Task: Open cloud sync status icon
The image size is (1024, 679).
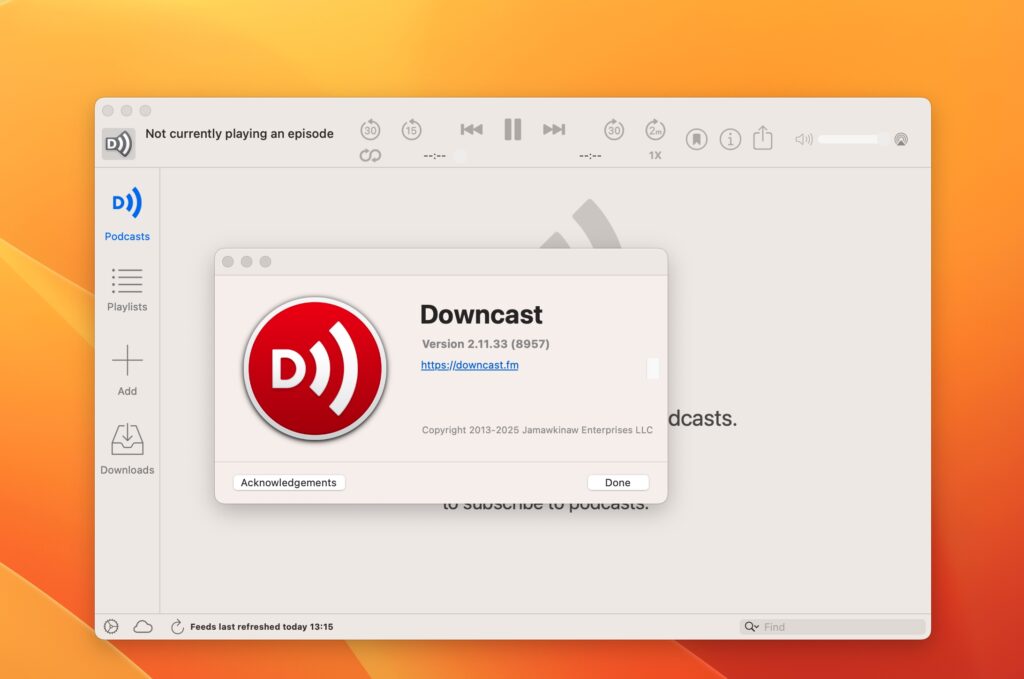Action: 143,625
